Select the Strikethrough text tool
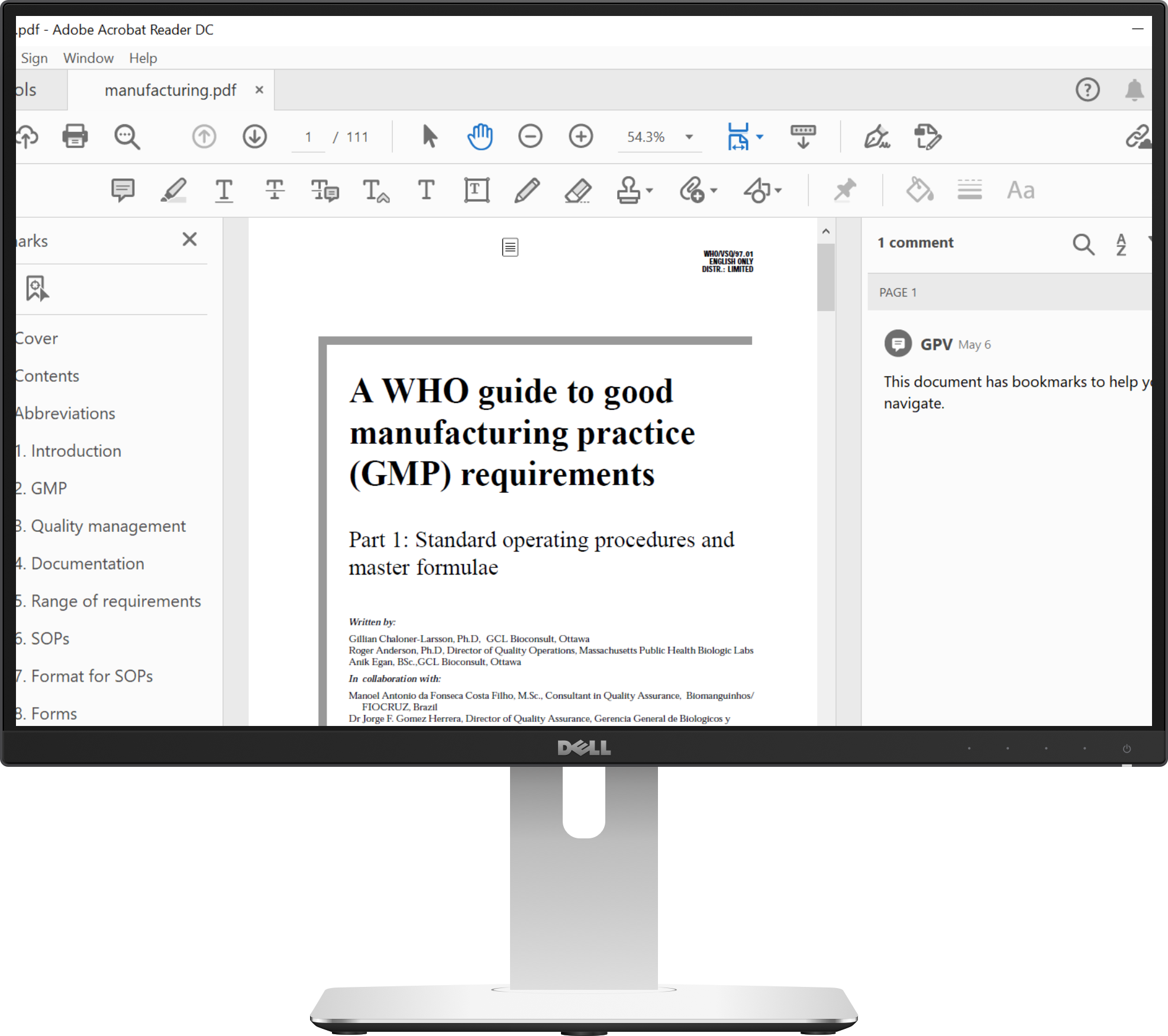The width and height of the screenshot is (1168, 1036). tap(275, 191)
